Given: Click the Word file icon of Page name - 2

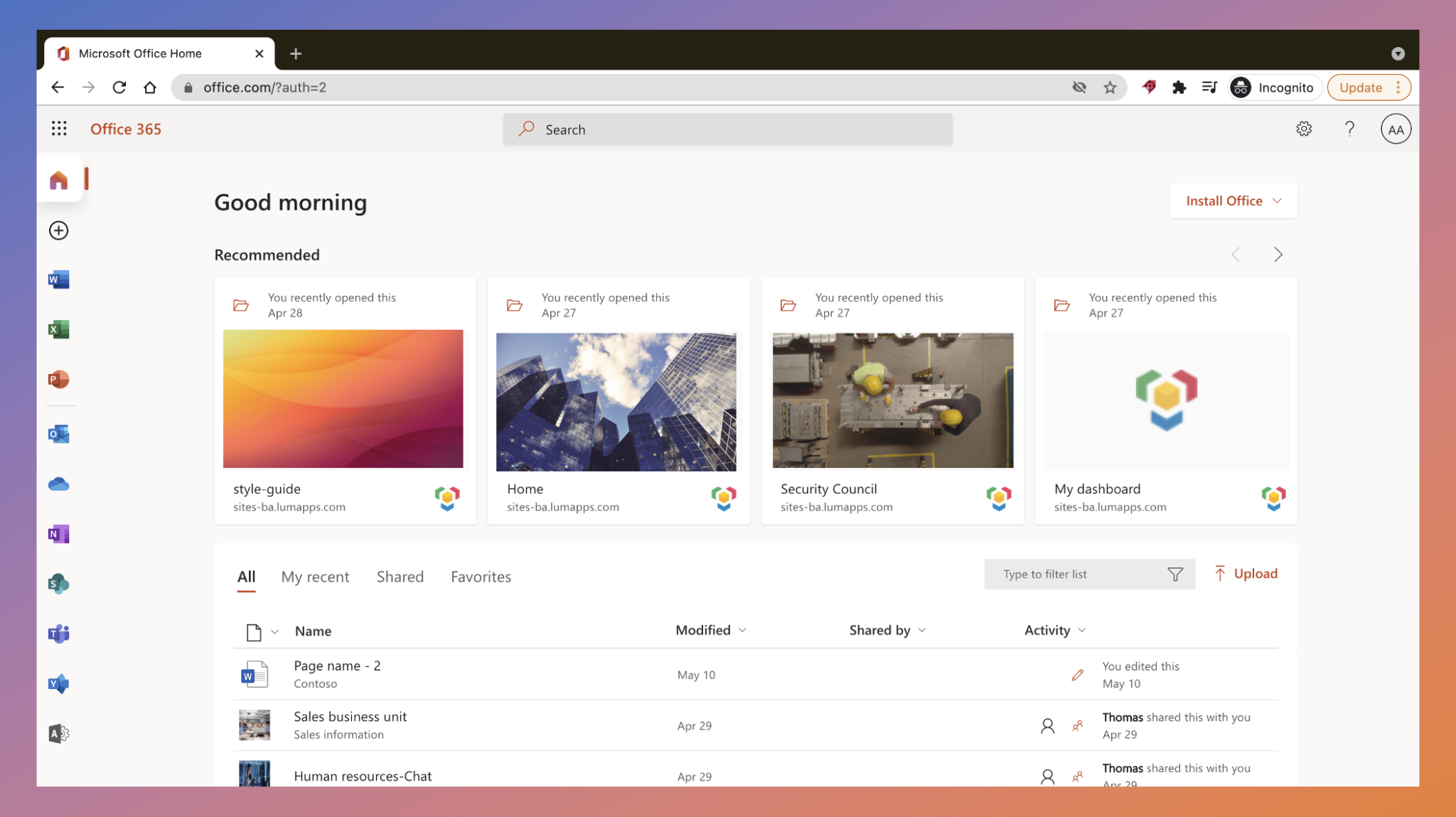Looking at the screenshot, I should [x=255, y=674].
